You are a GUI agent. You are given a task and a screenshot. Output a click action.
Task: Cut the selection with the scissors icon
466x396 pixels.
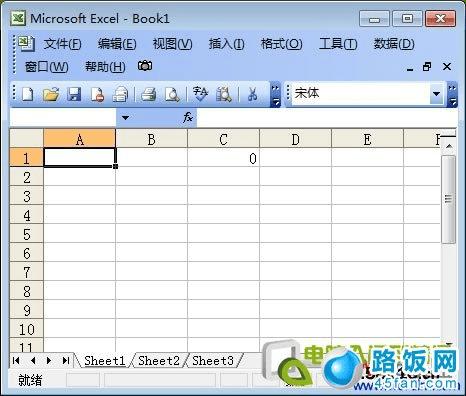tap(252, 94)
